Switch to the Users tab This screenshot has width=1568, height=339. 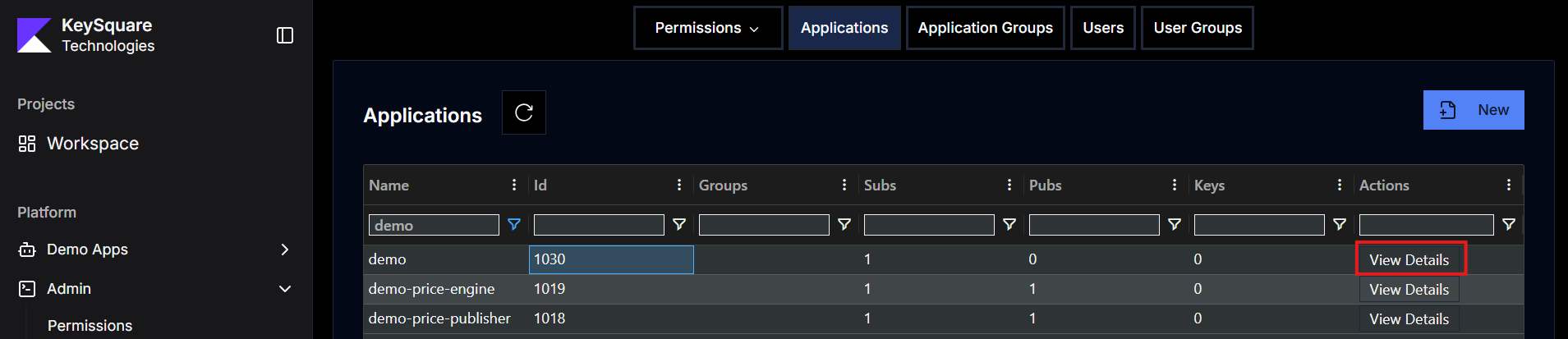coord(1102,28)
